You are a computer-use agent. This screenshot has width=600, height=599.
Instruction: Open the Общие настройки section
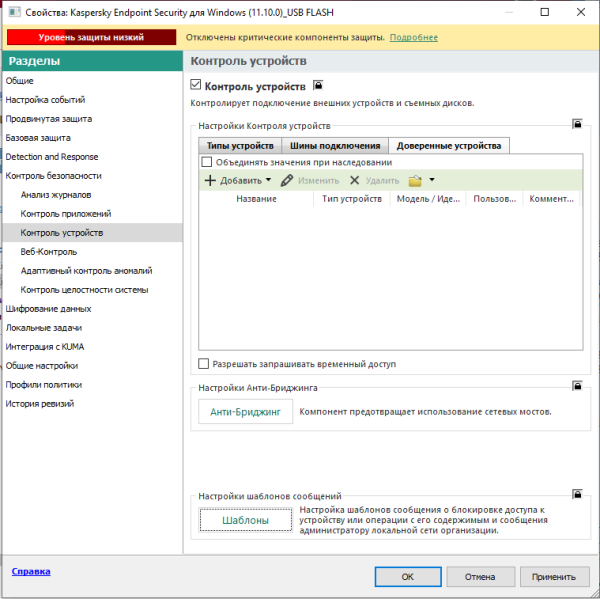click(x=42, y=366)
